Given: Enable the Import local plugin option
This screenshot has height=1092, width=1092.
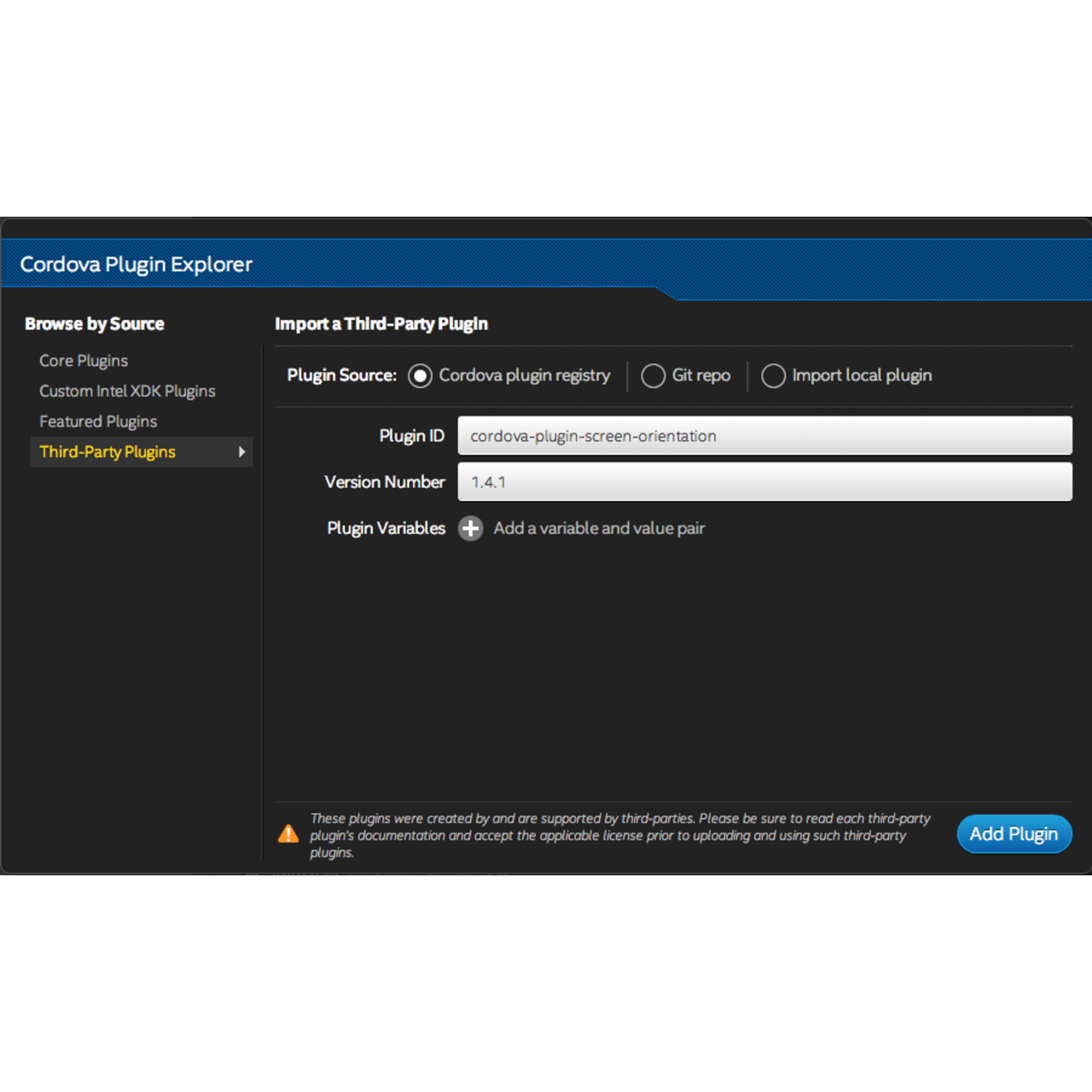Looking at the screenshot, I should [x=773, y=376].
